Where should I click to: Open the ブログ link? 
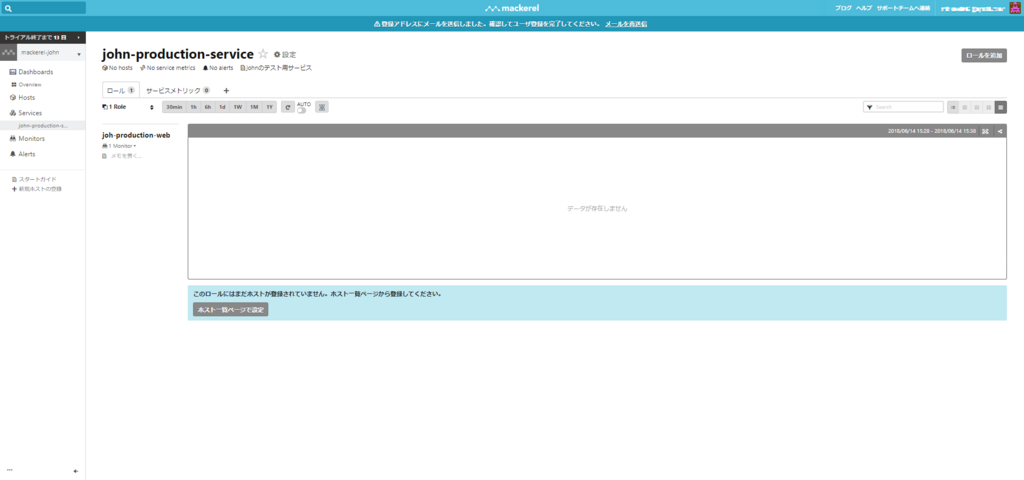pyautogui.click(x=843, y=8)
